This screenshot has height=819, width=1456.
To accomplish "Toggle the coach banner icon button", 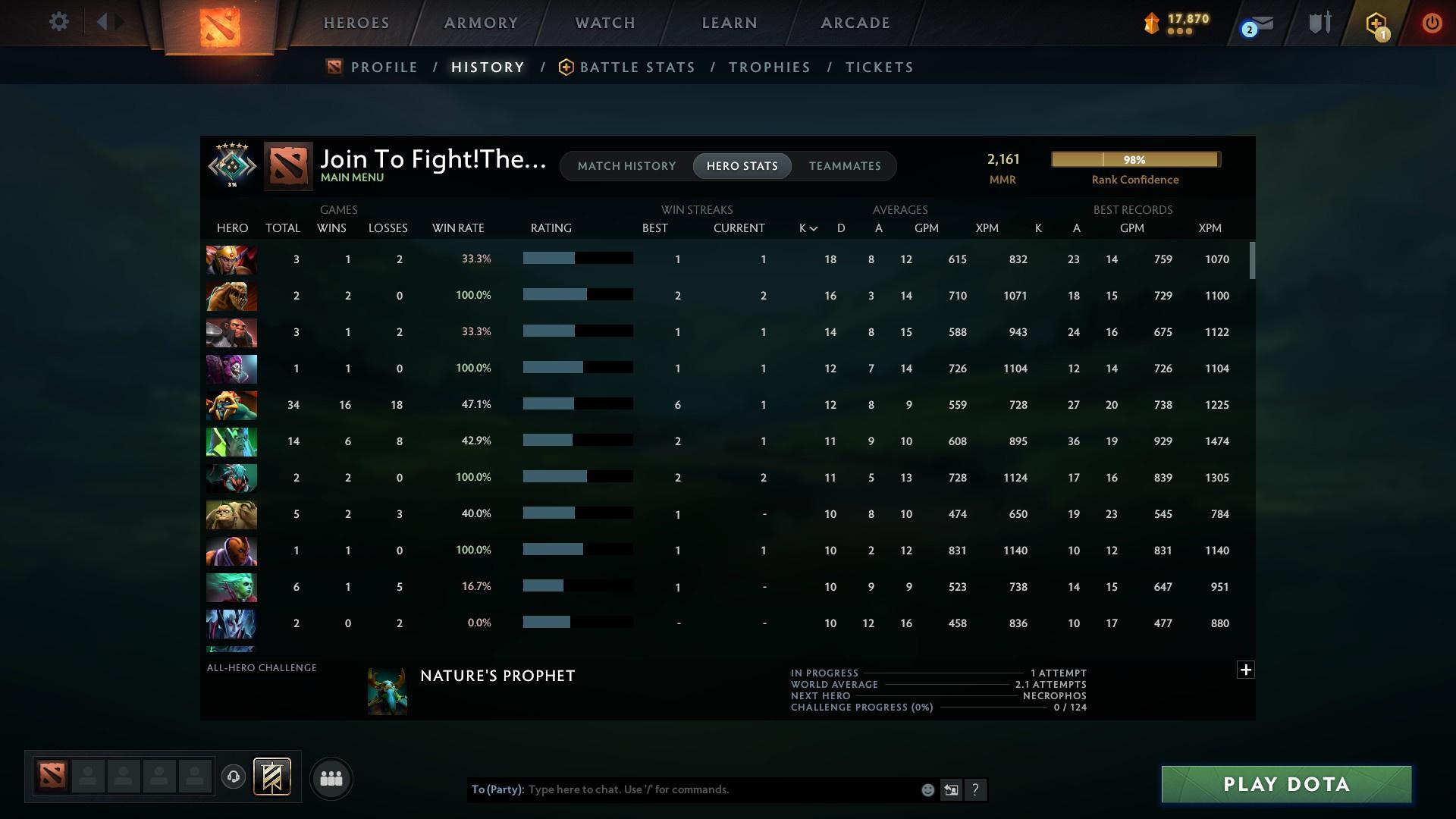I will pyautogui.click(x=272, y=777).
